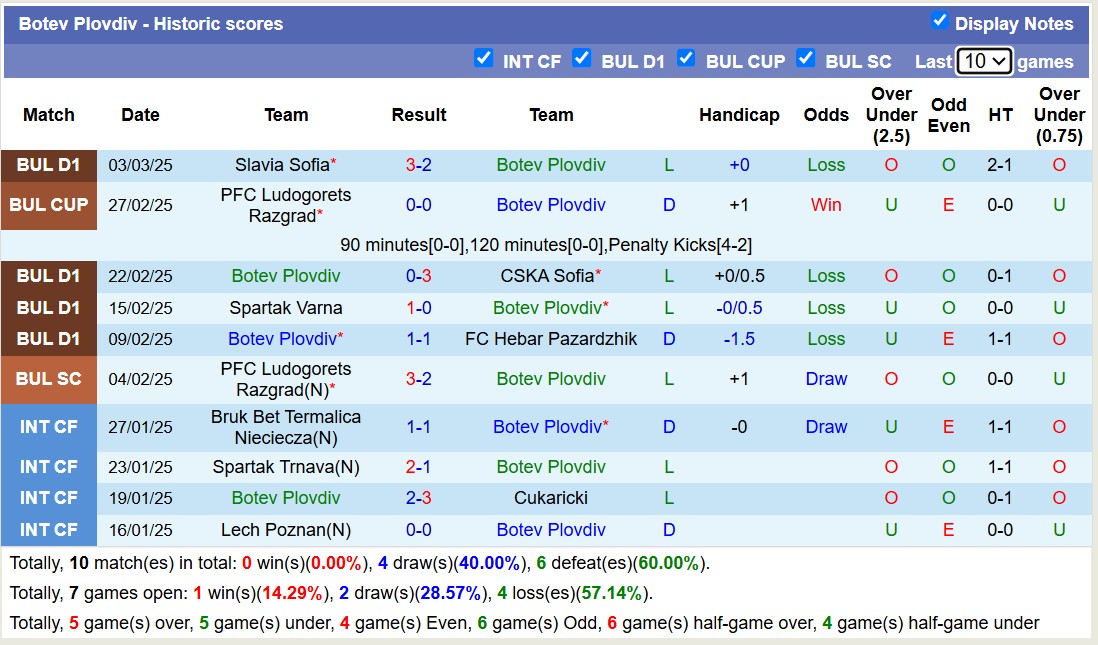Uncheck the BUL D1 filter checkbox

(x=582, y=59)
